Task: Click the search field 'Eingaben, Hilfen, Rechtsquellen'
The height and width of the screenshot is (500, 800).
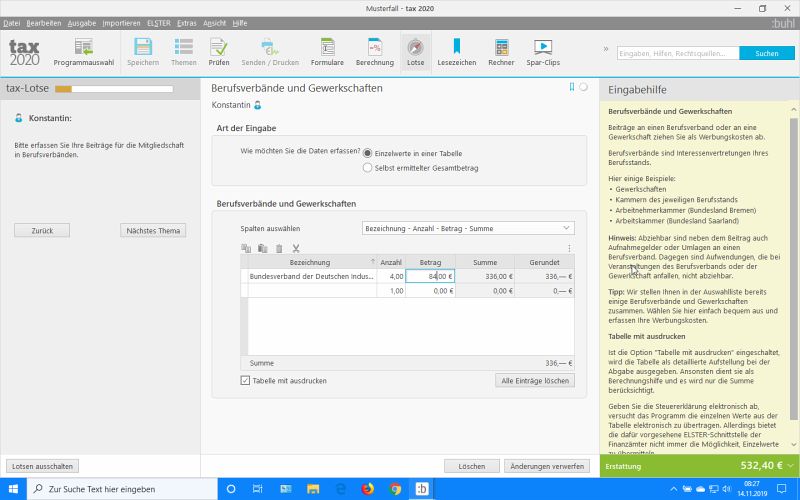Action: pyautogui.click(x=677, y=53)
